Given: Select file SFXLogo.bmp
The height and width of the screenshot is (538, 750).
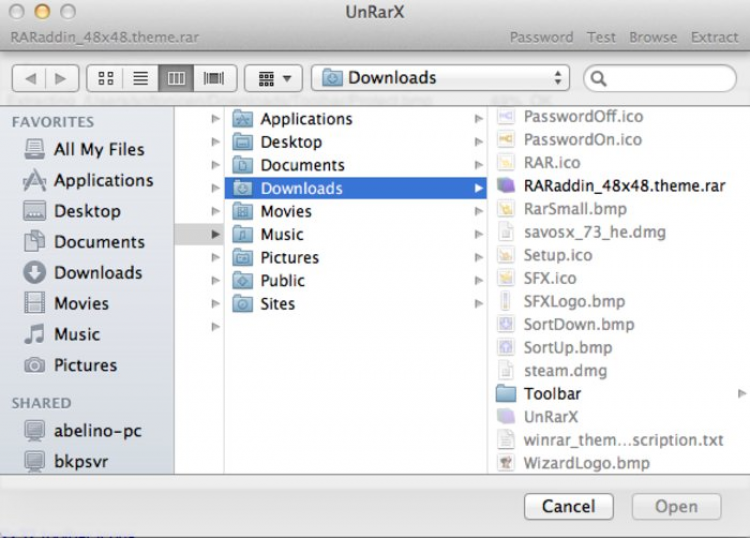Looking at the screenshot, I should tap(561, 301).
